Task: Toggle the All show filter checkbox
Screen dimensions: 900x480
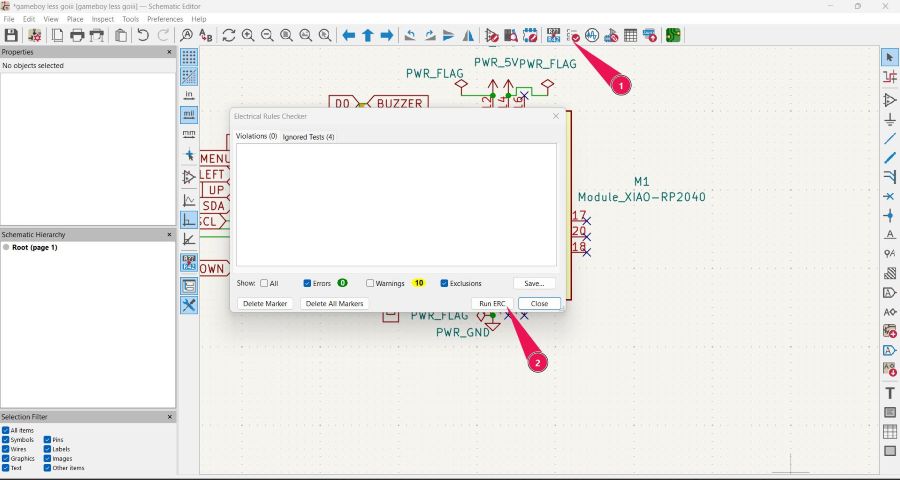Action: tap(264, 283)
